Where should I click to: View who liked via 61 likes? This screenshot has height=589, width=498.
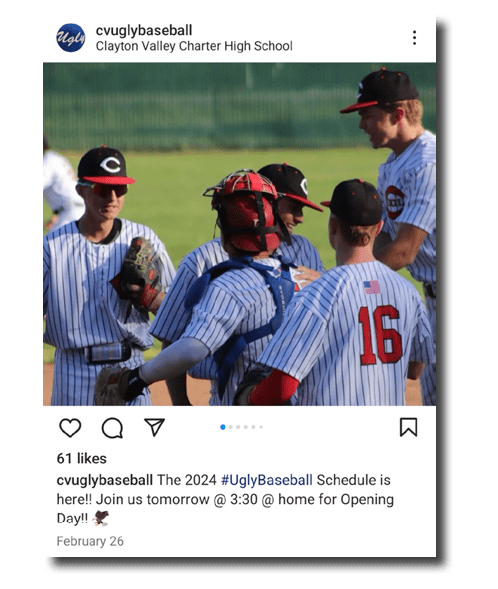[x=81, y=459]
